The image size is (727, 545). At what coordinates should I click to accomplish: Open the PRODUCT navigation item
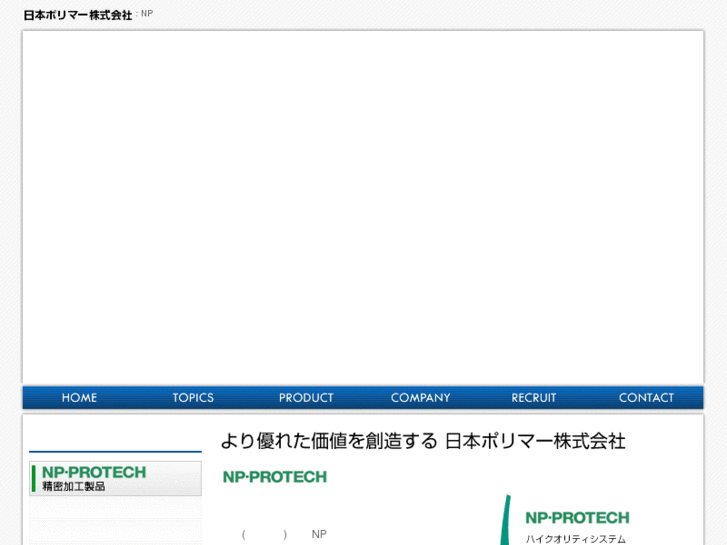point(306,398)
